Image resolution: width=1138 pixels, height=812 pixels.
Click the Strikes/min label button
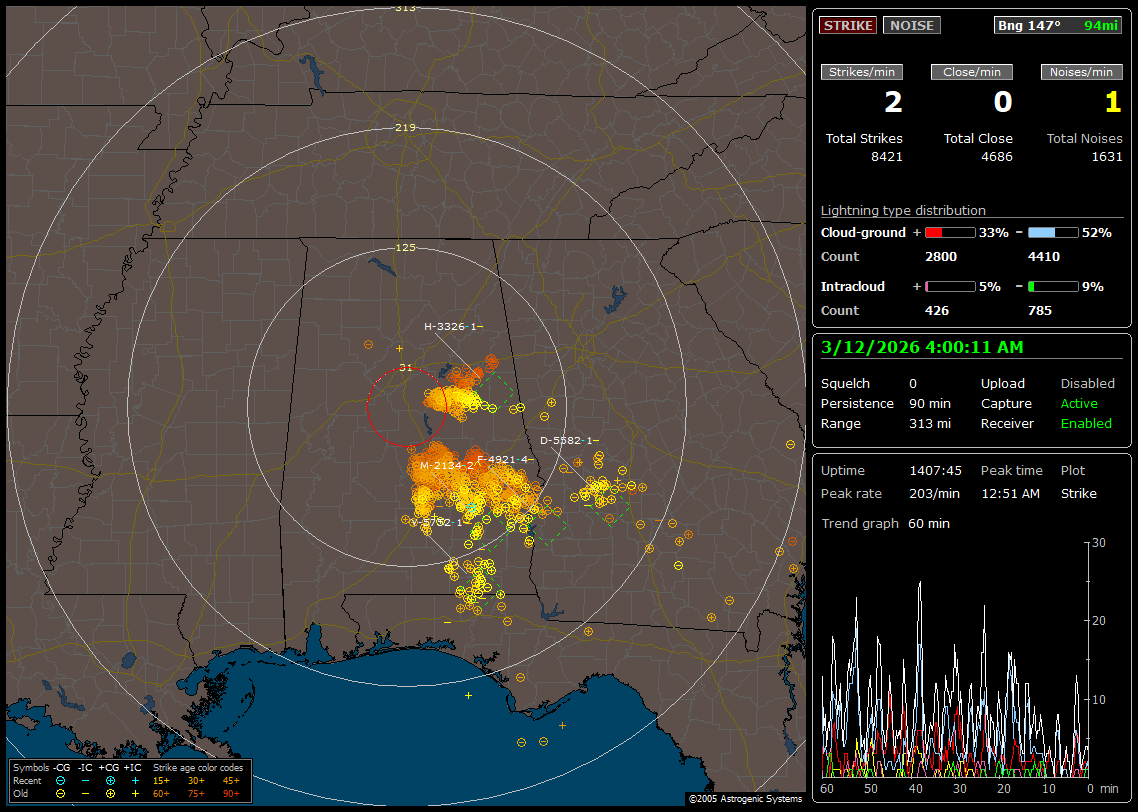tap(862, 72)
